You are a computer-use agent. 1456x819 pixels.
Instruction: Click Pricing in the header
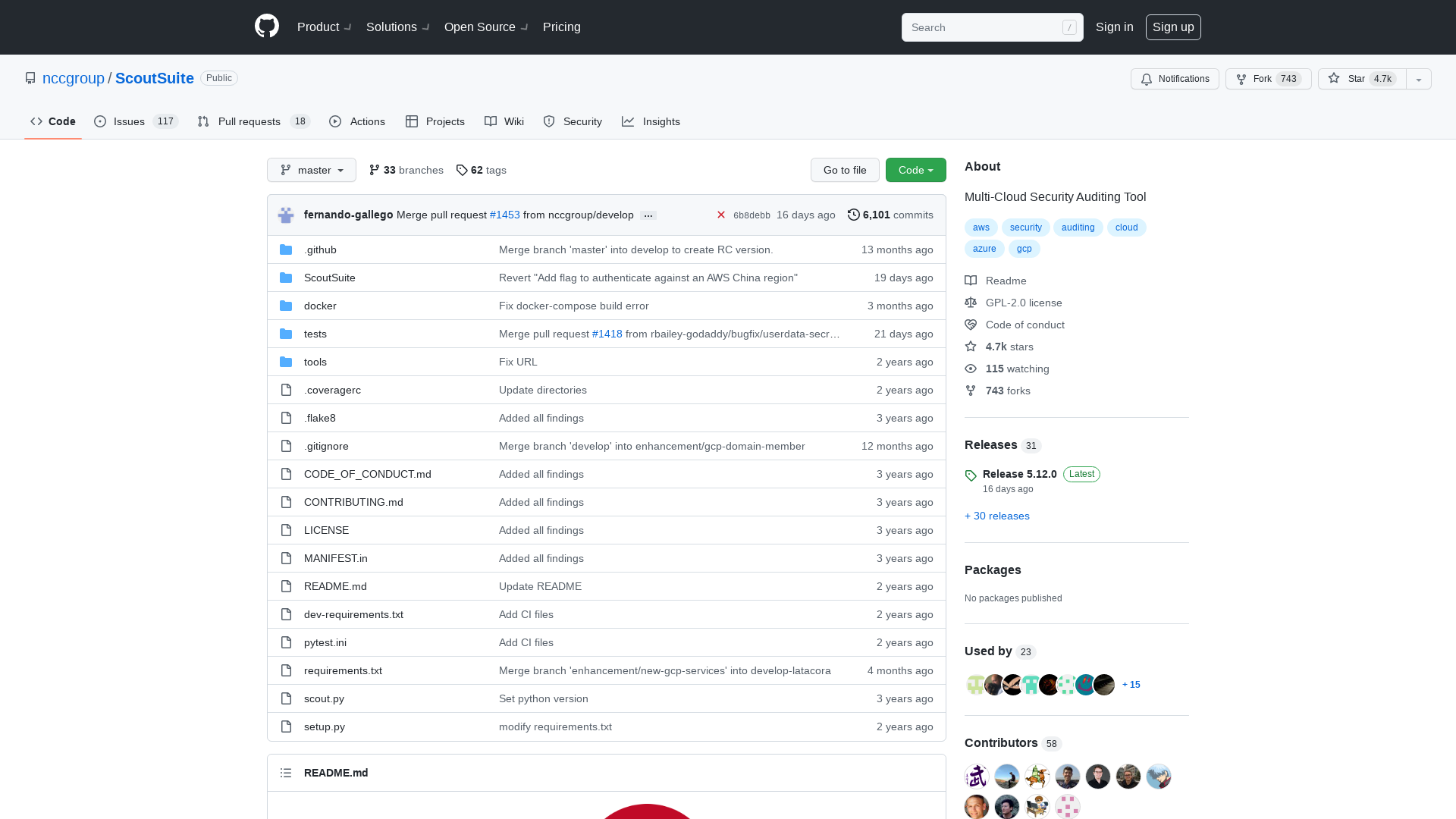pos(562,27)
